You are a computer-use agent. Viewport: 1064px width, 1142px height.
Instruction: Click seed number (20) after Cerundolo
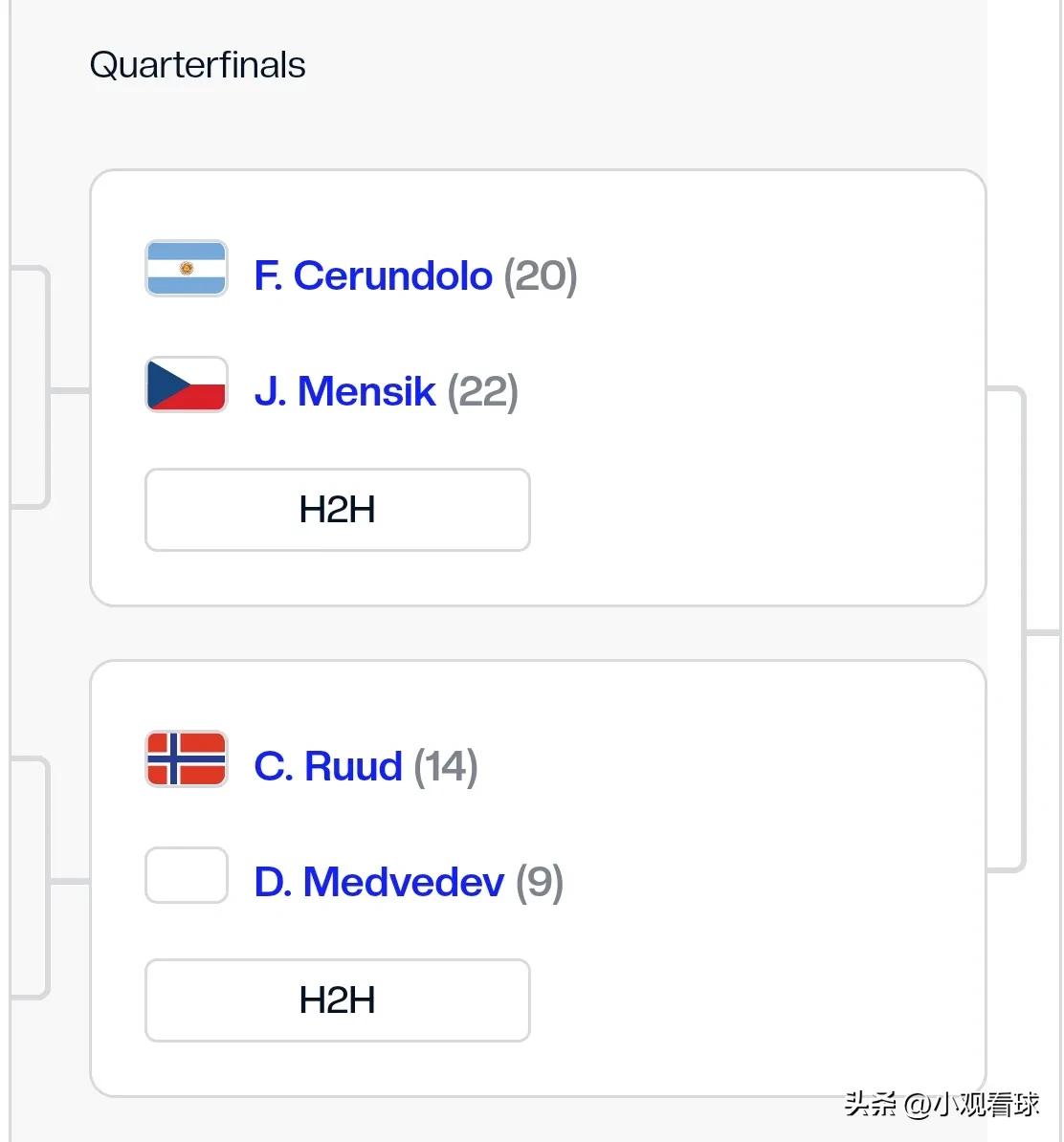pos(541,276)
